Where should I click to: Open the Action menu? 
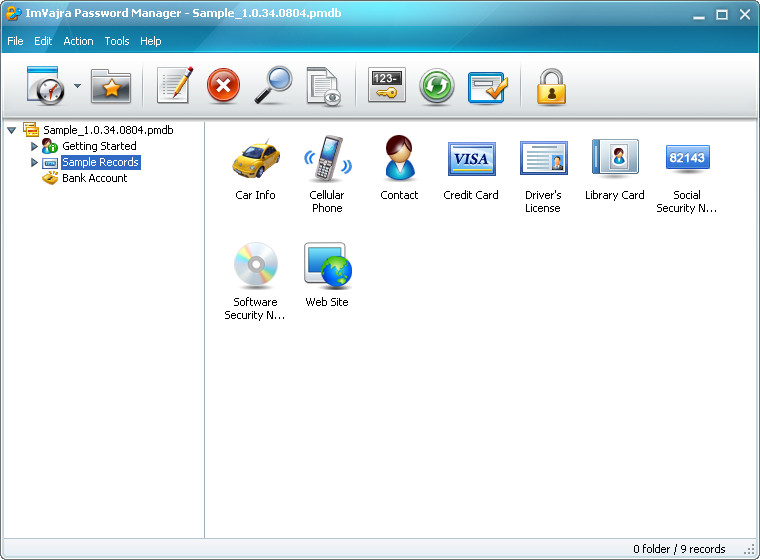(78, 41)
